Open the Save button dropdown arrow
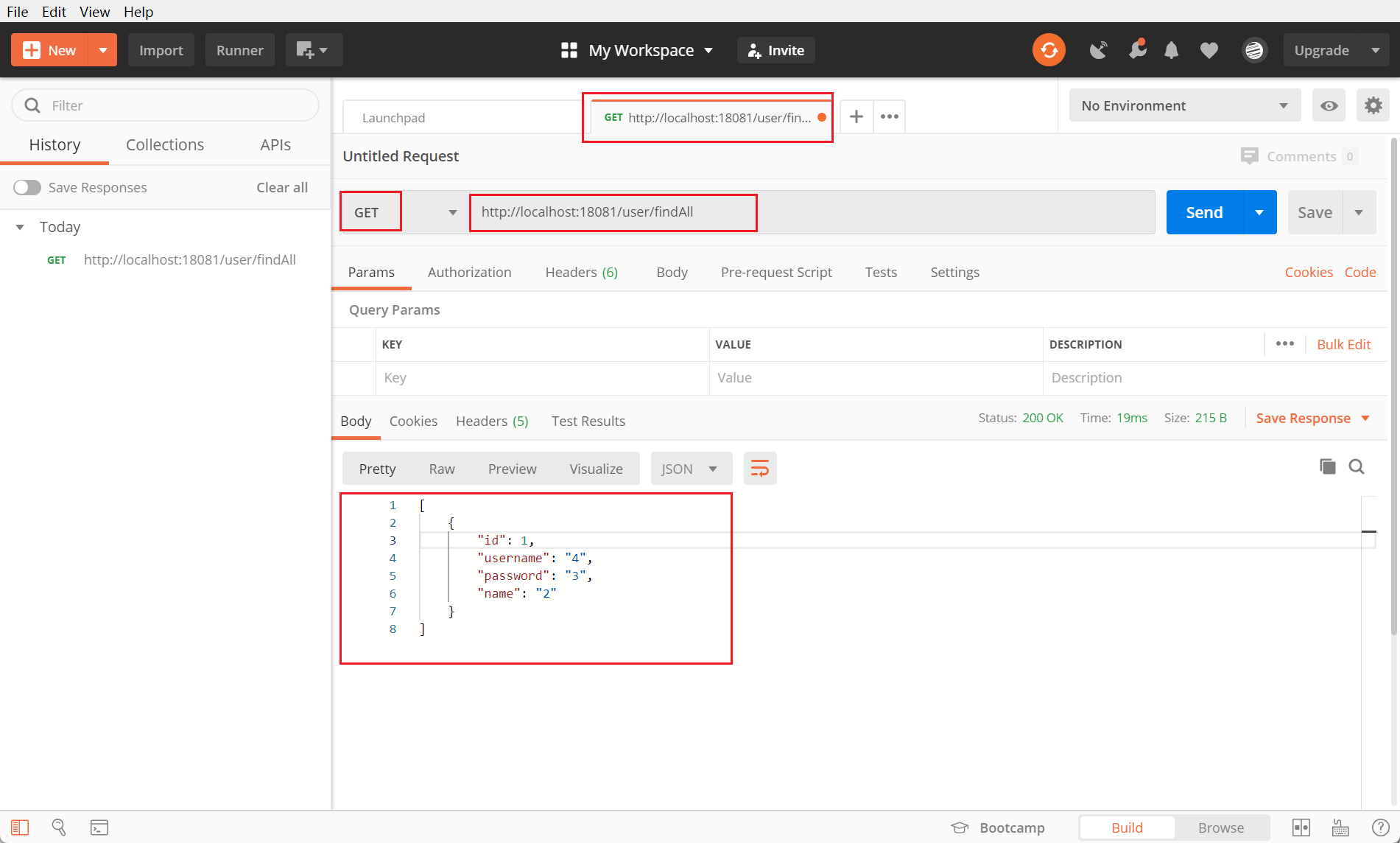 (x=1359, y=212)
